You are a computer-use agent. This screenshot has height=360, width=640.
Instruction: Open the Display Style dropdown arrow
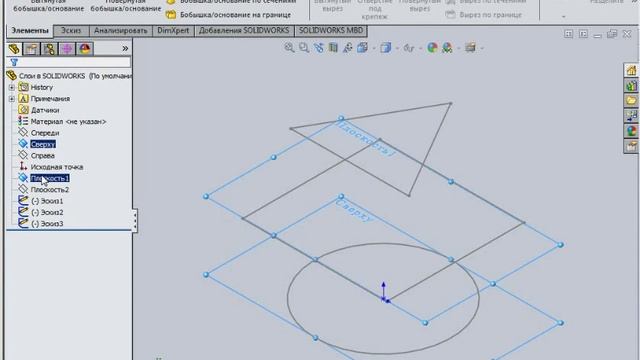pyautogui.click(x=397, y=49)
